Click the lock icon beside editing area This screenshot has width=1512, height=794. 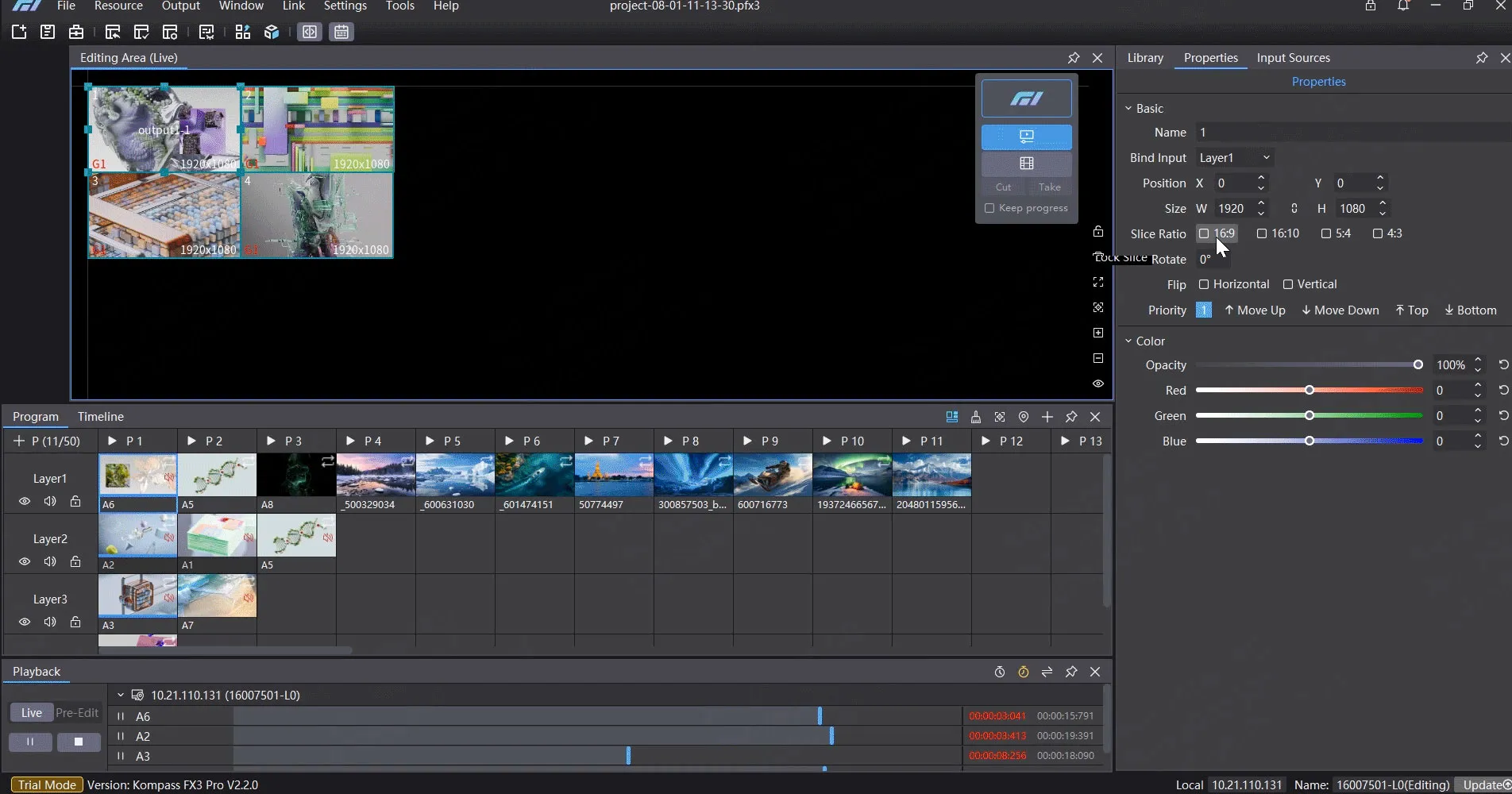(x=1098, y=231)
